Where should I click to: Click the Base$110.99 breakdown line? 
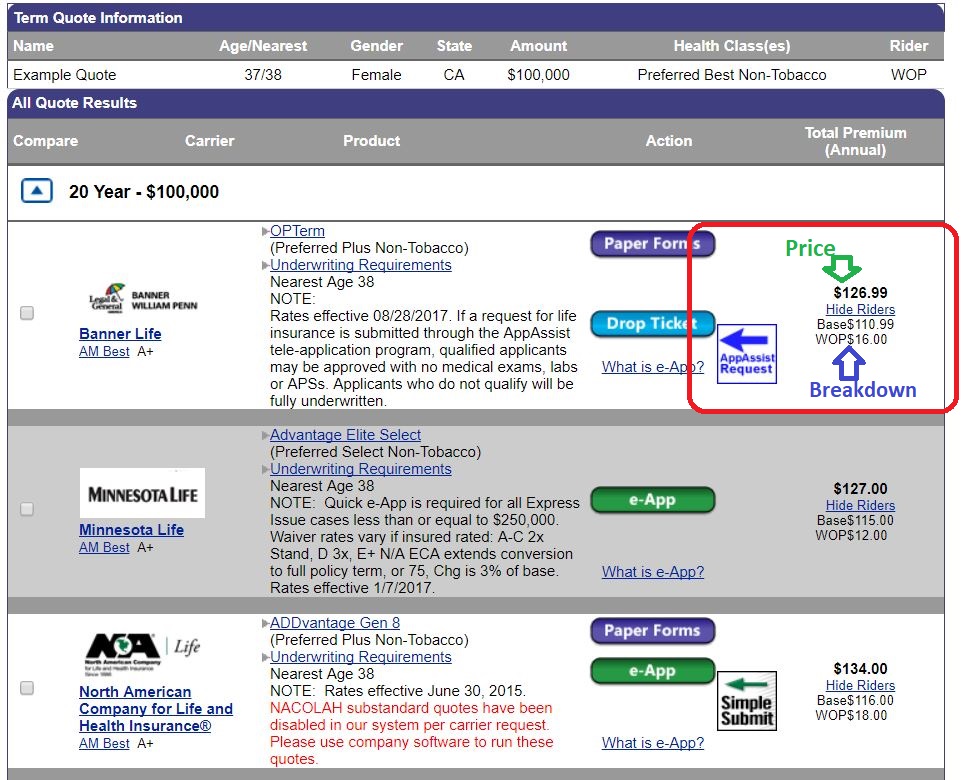click(x=855, y=324)
